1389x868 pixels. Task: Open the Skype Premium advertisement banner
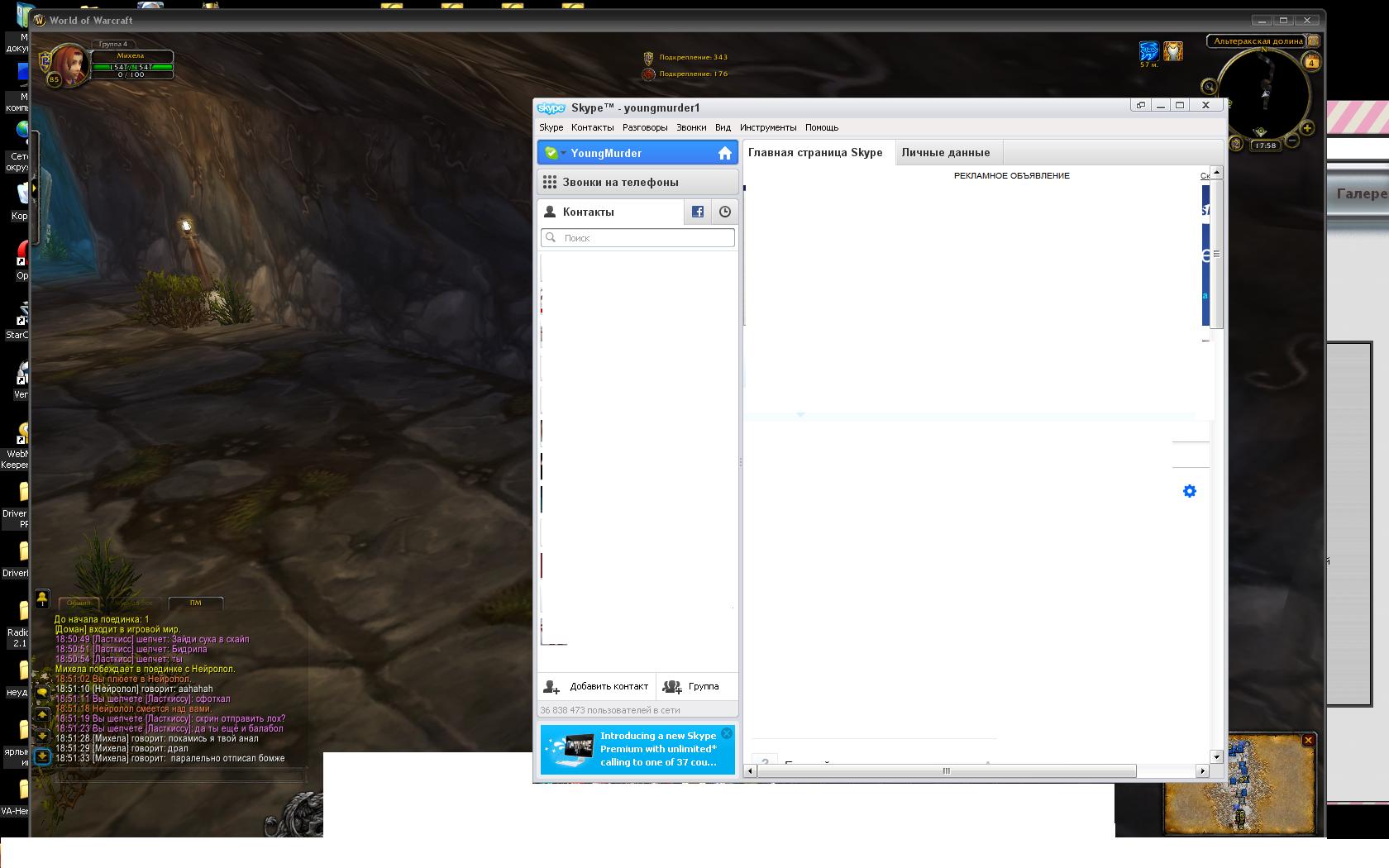pyautogui.click(x=637, y=749)
